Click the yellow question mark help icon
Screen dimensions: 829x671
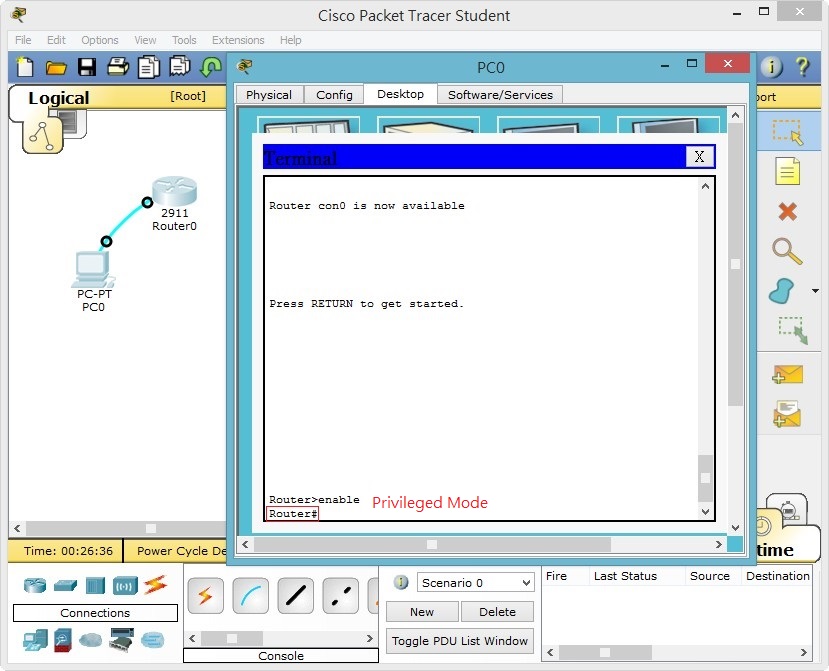[802, 67]
